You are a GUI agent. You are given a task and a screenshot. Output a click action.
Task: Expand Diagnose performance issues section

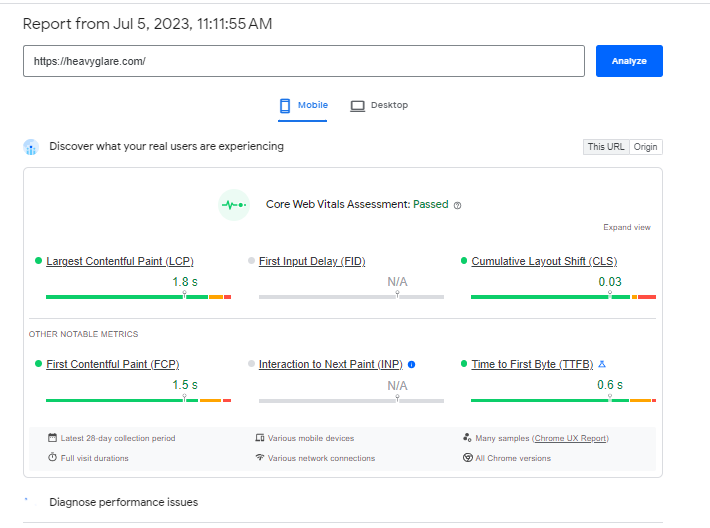tap(123, 502)
